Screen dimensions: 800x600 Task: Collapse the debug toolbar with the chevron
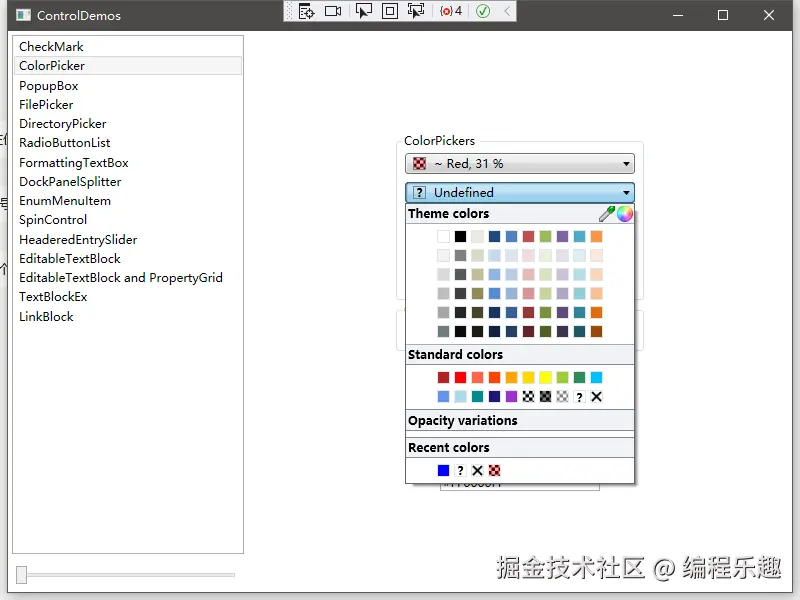(x=507, y=11)
